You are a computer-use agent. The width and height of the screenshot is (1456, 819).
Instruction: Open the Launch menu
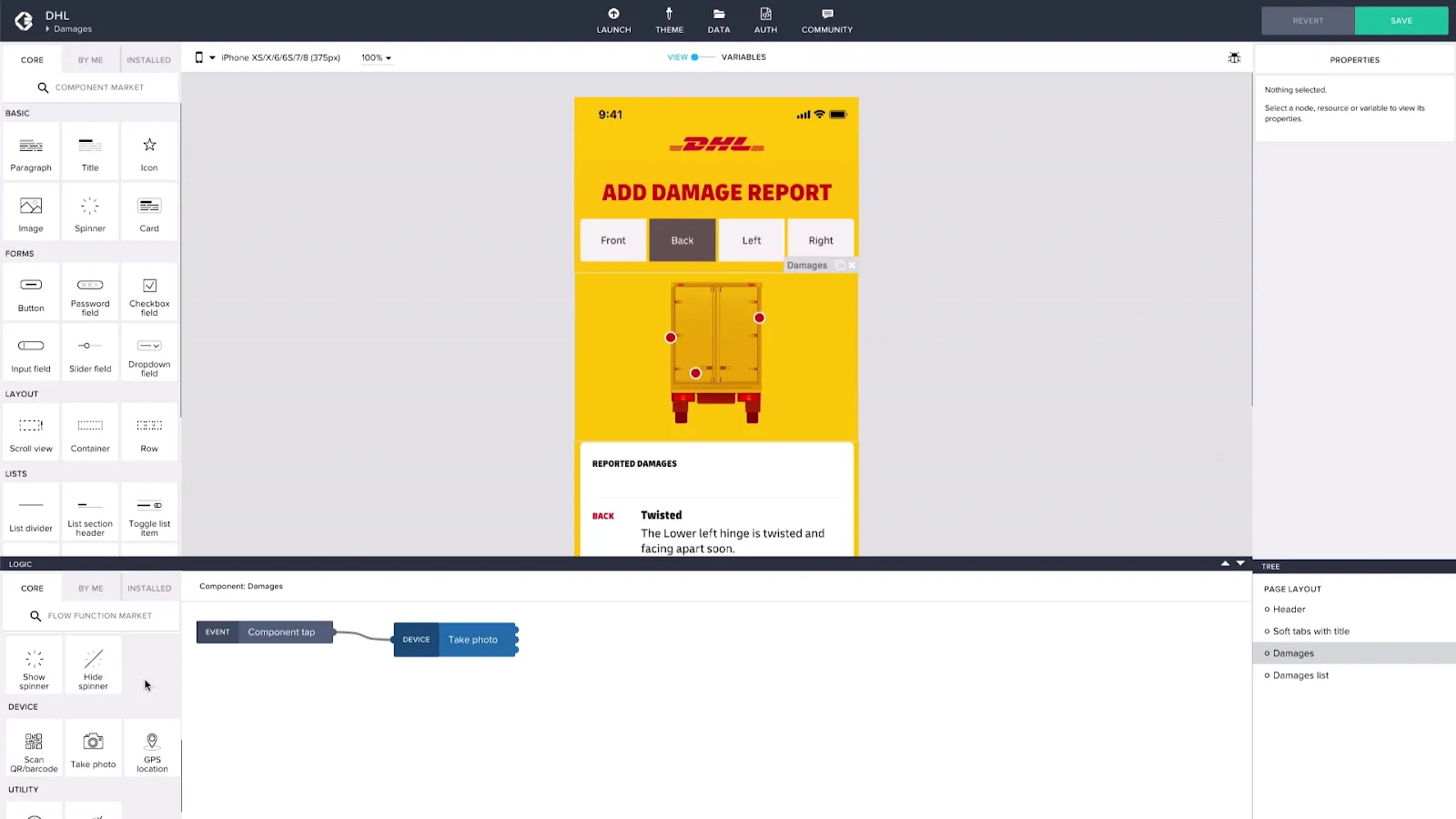coord(613,21)
